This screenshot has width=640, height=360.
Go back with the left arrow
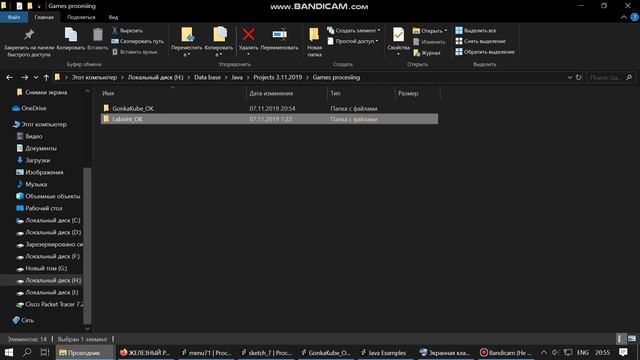(9, 77)
